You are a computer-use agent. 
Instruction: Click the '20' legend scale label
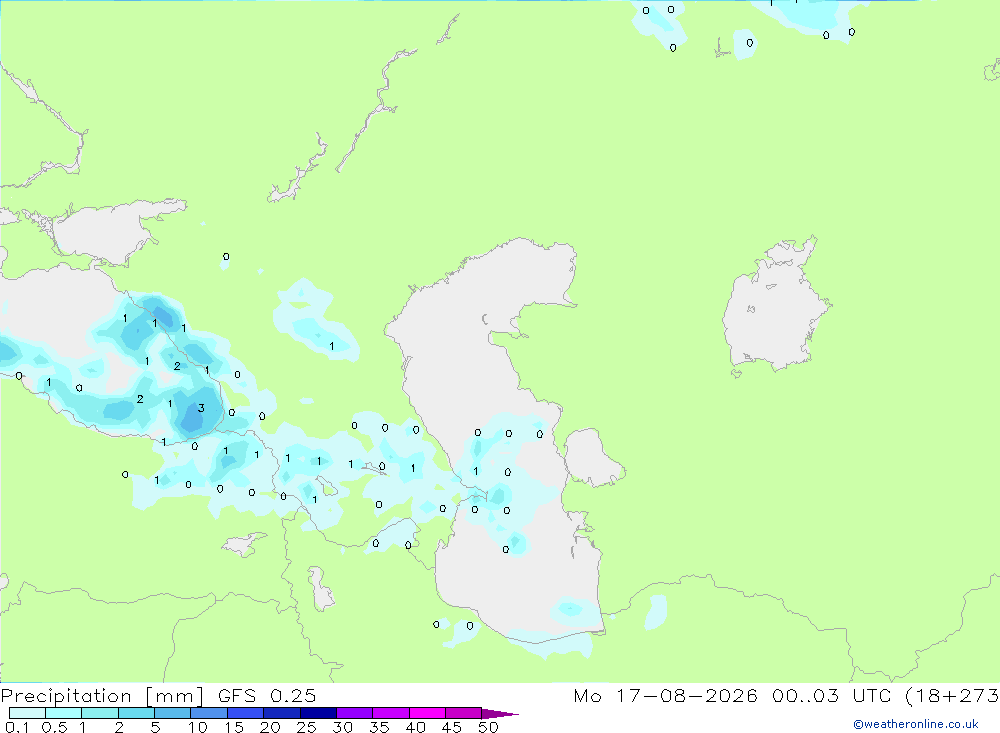(x=270, y=727)
